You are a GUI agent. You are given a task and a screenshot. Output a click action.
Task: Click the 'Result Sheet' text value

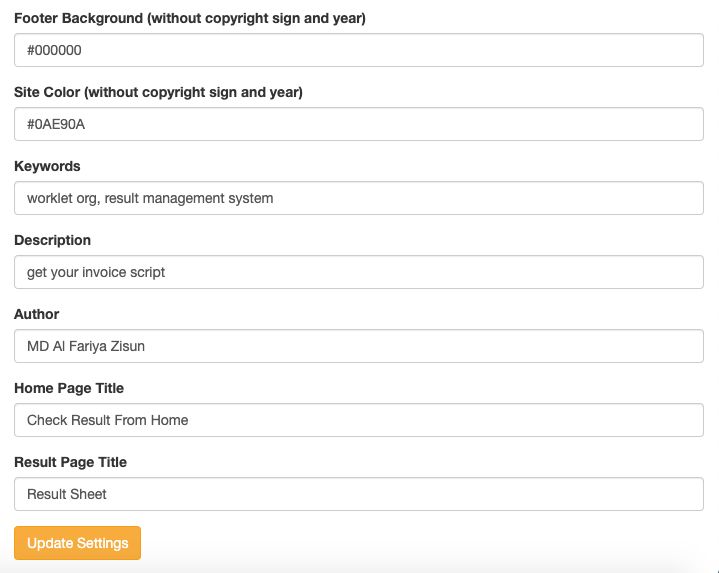[x=67, y=494]
